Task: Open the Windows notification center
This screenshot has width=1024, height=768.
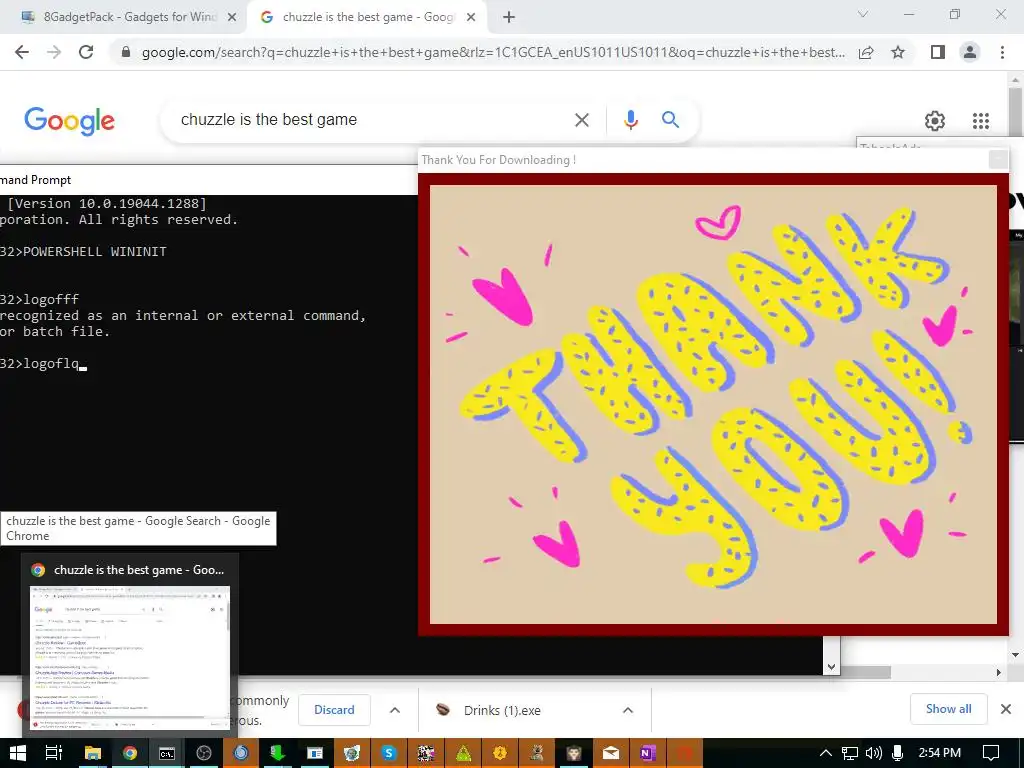Action: pos(991,753)
